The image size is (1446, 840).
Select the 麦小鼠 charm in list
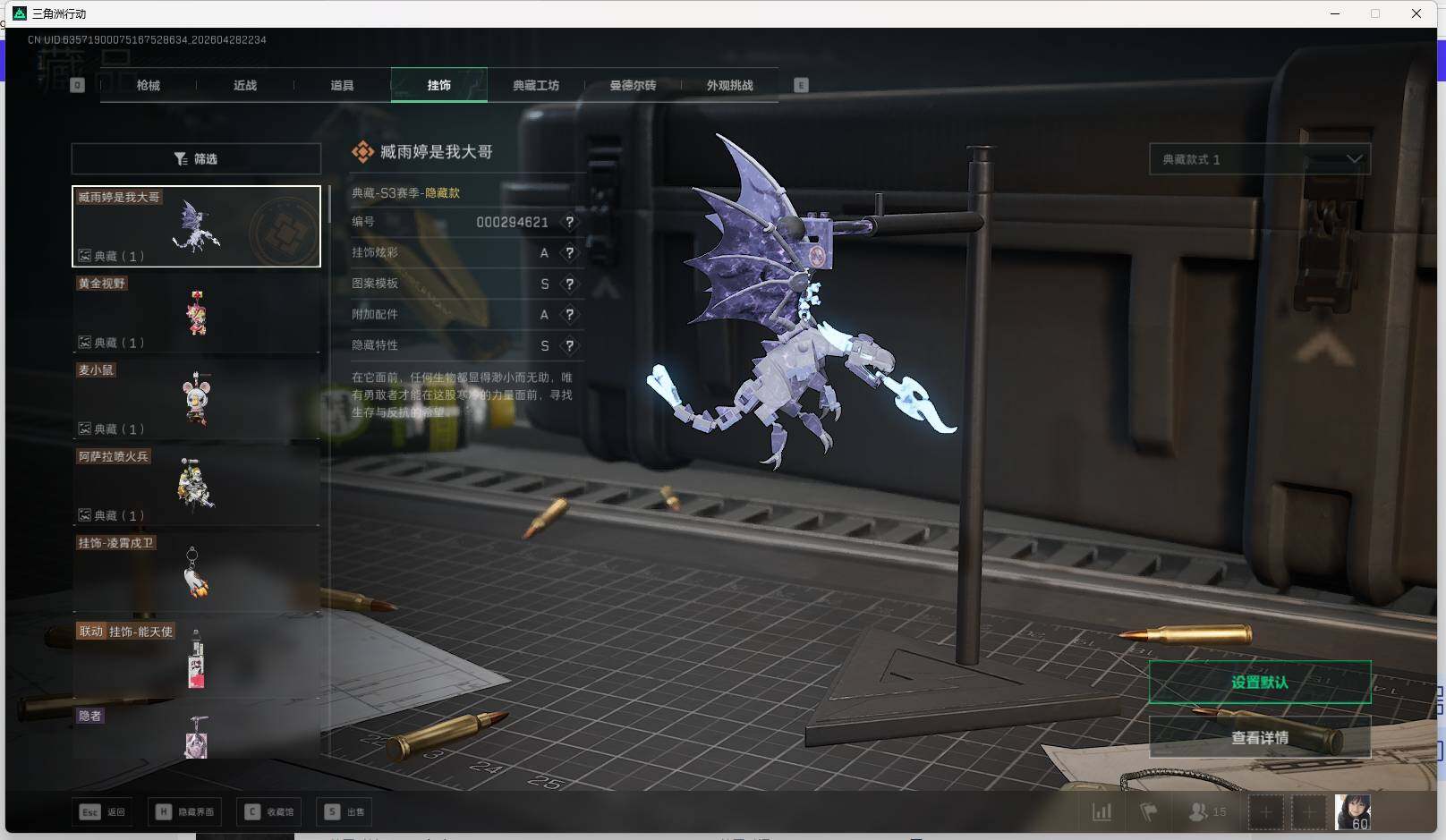pos(196,399)
